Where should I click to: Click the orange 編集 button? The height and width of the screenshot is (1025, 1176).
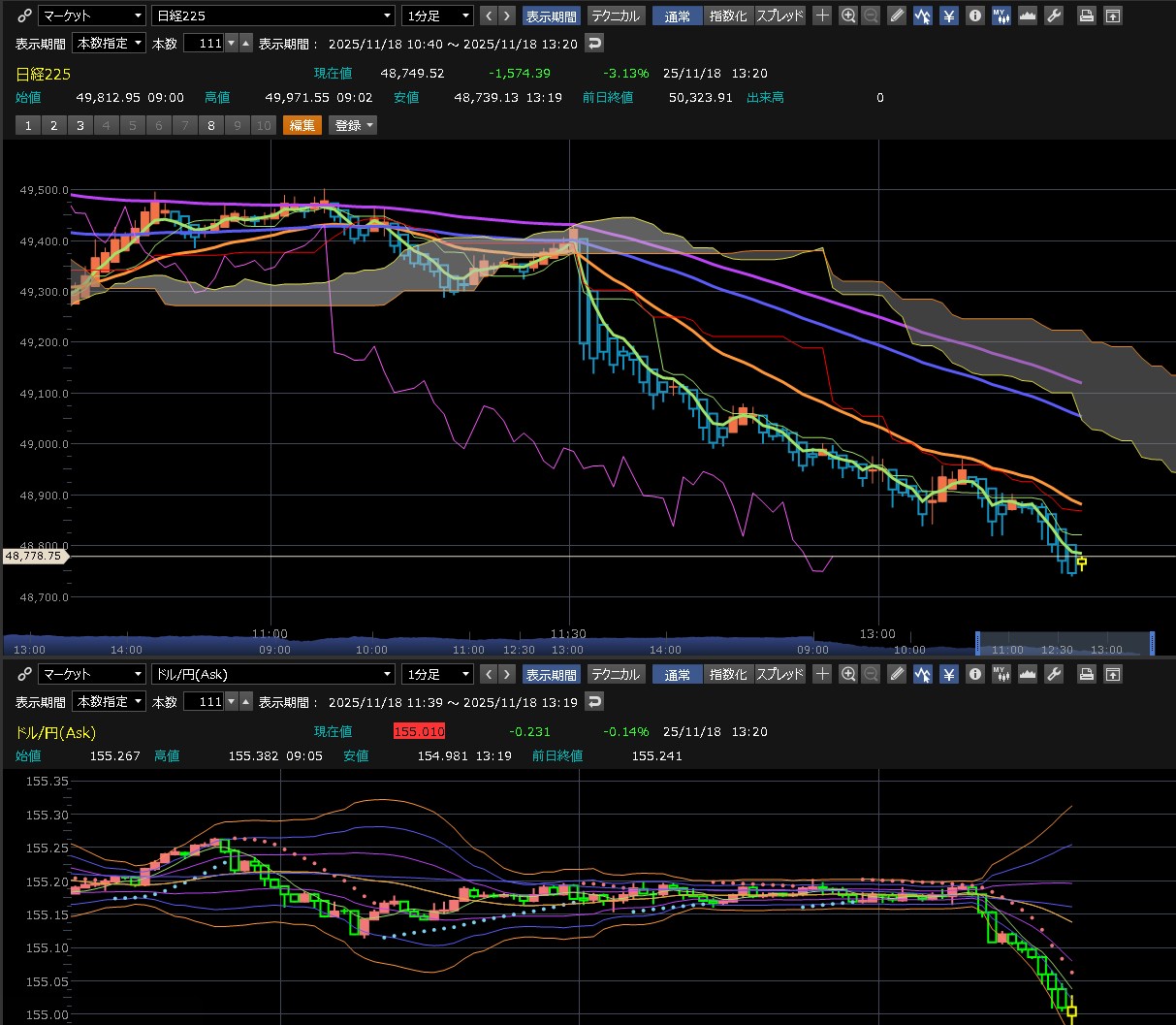302,125
